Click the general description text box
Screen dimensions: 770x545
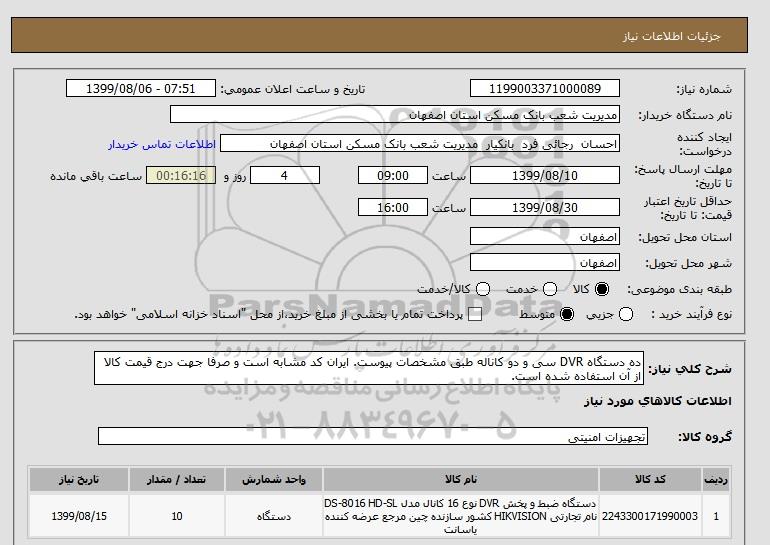369,368
